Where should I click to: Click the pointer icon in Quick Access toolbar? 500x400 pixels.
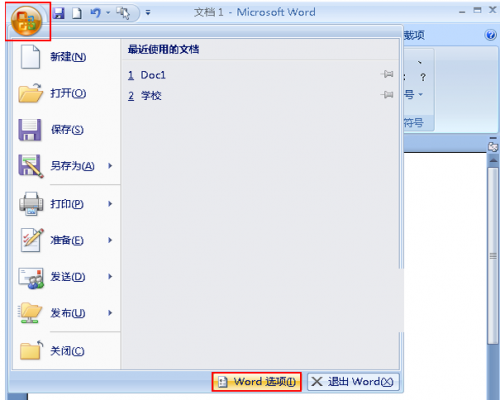tap(123, 13)
